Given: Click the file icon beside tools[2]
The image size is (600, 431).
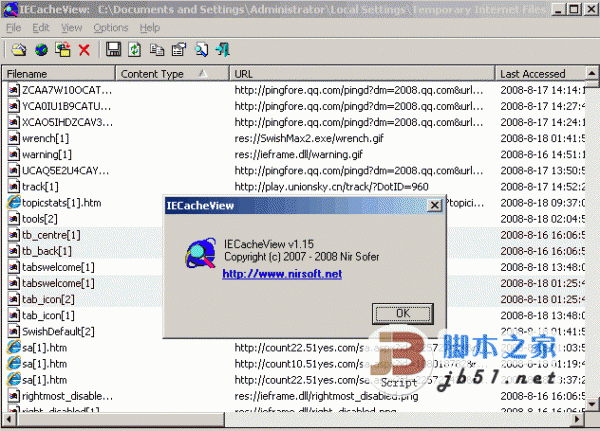Looking at the screenshot, I should pyautogui.click(x=14, y=219).
